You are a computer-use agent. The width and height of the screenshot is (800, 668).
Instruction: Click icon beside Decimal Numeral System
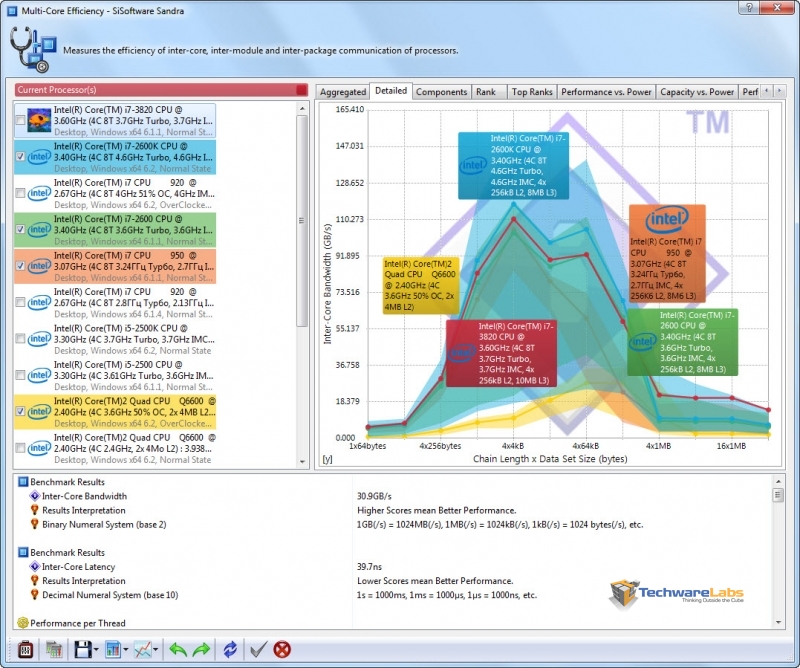[x=35, y=595]
